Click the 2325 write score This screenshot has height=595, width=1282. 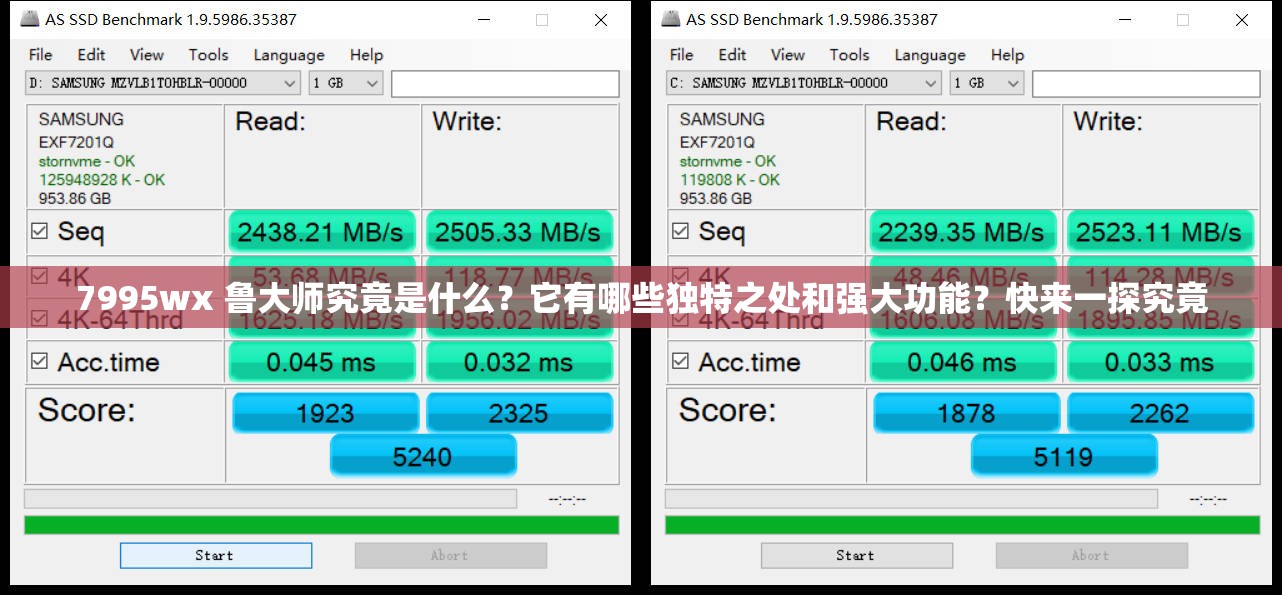519,412
